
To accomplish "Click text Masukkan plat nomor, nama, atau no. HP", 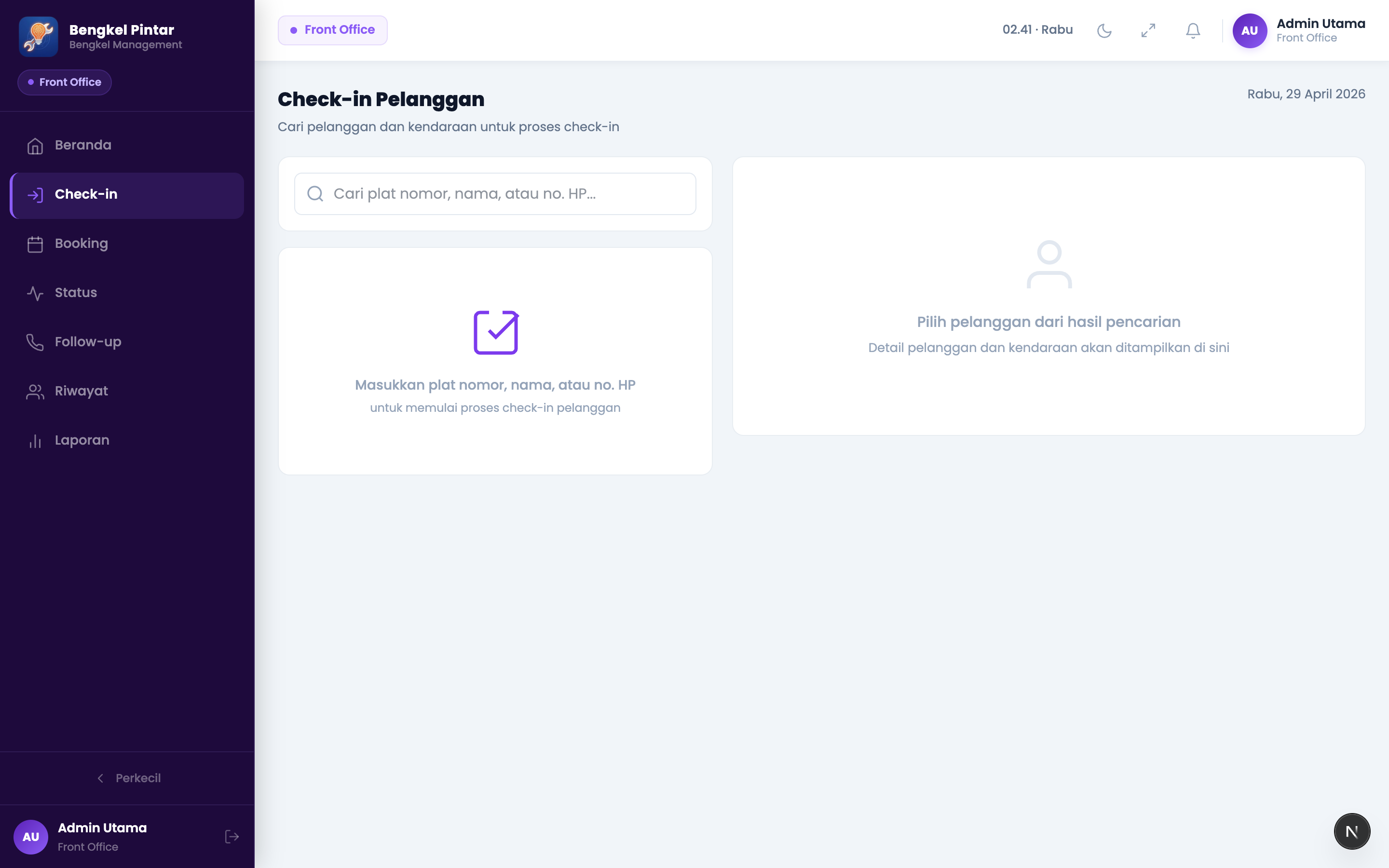I will click(495, 385).
